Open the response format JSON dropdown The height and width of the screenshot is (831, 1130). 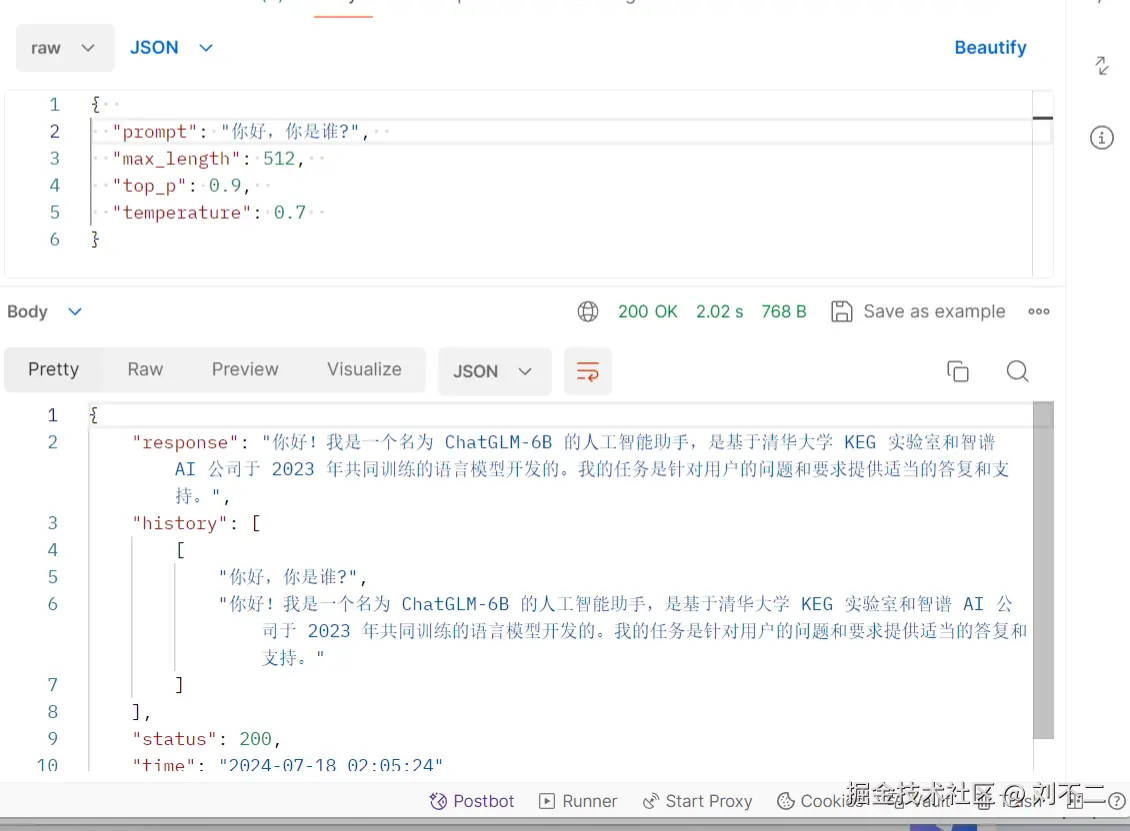click(494, 371)
